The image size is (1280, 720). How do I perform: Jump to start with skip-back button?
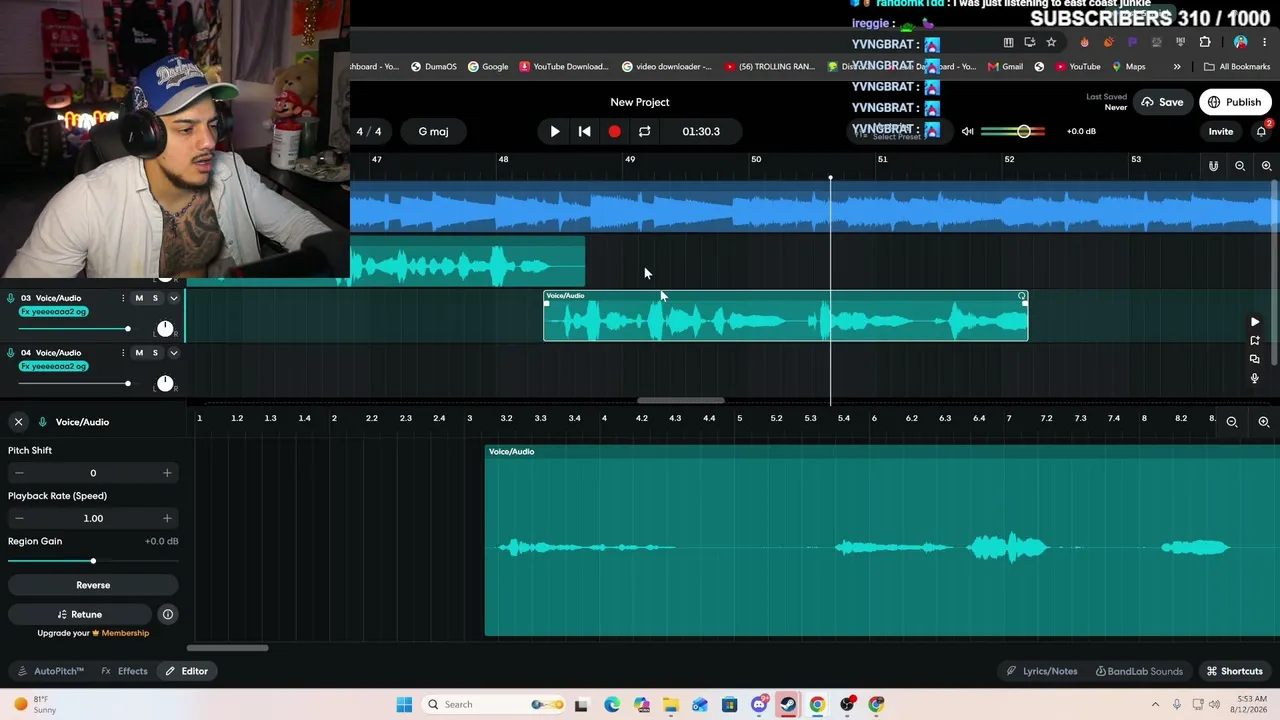click(x=585, y=131)
